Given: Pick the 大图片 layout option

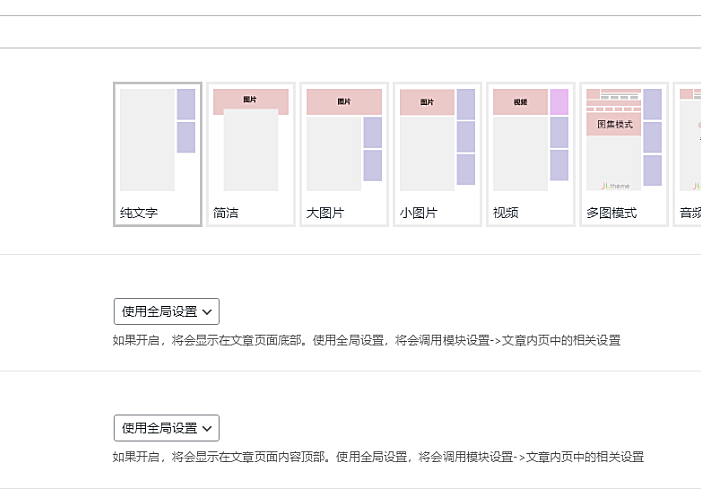Looking at the screenshot, I should (344, 154).
